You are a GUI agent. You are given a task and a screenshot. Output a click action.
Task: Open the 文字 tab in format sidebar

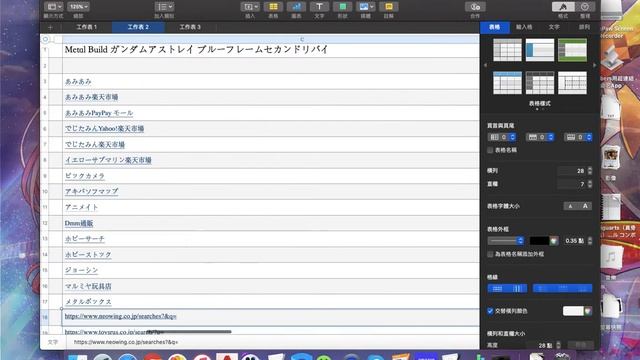pyautogui.click(x=554, y=27)
